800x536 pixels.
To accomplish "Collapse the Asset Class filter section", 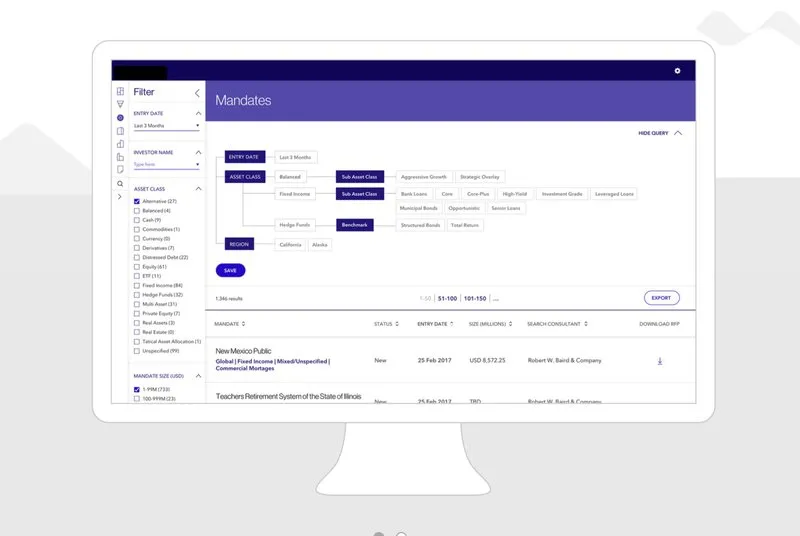I will (198, 189).
